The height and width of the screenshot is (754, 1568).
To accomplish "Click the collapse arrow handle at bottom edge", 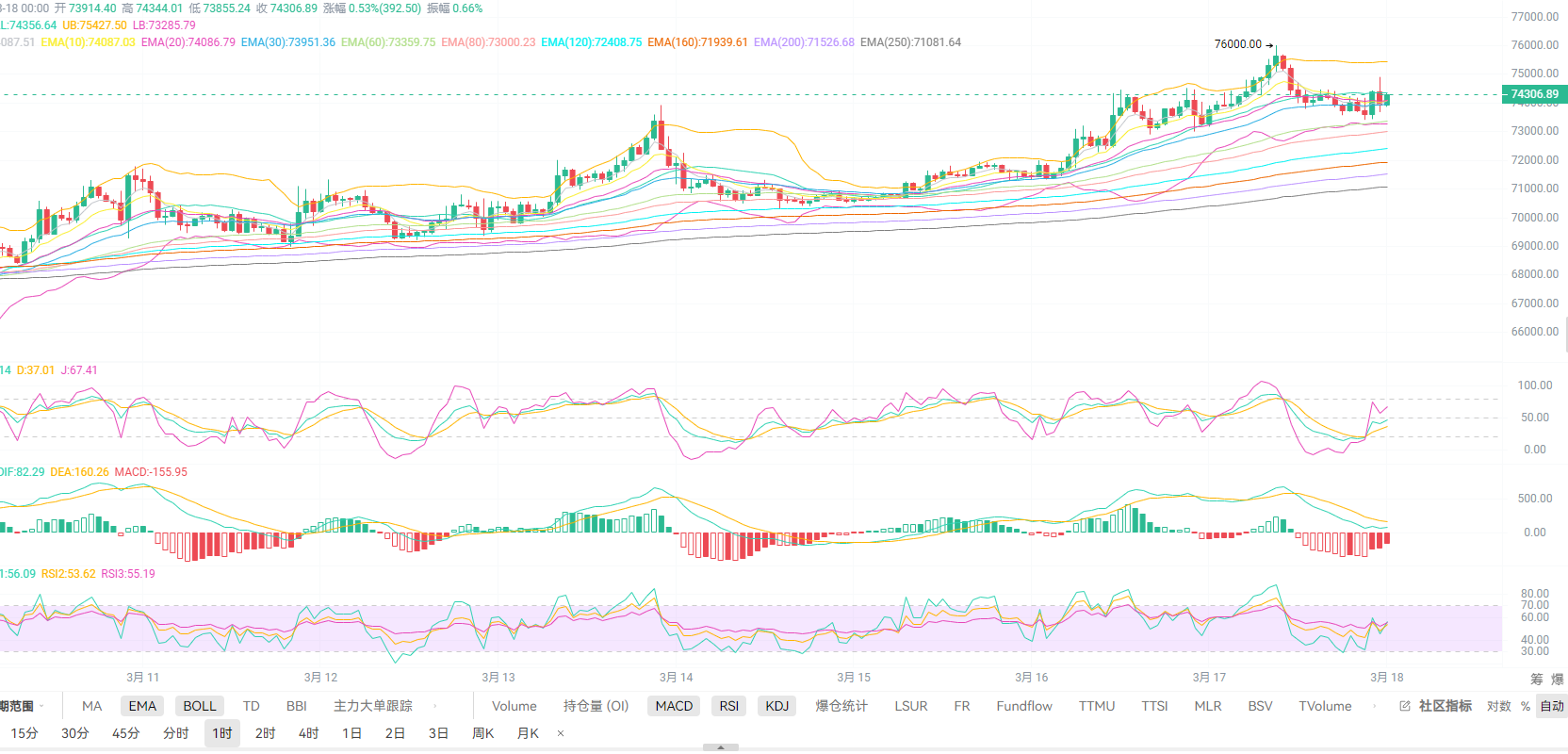I will click(x=721, y=747).
